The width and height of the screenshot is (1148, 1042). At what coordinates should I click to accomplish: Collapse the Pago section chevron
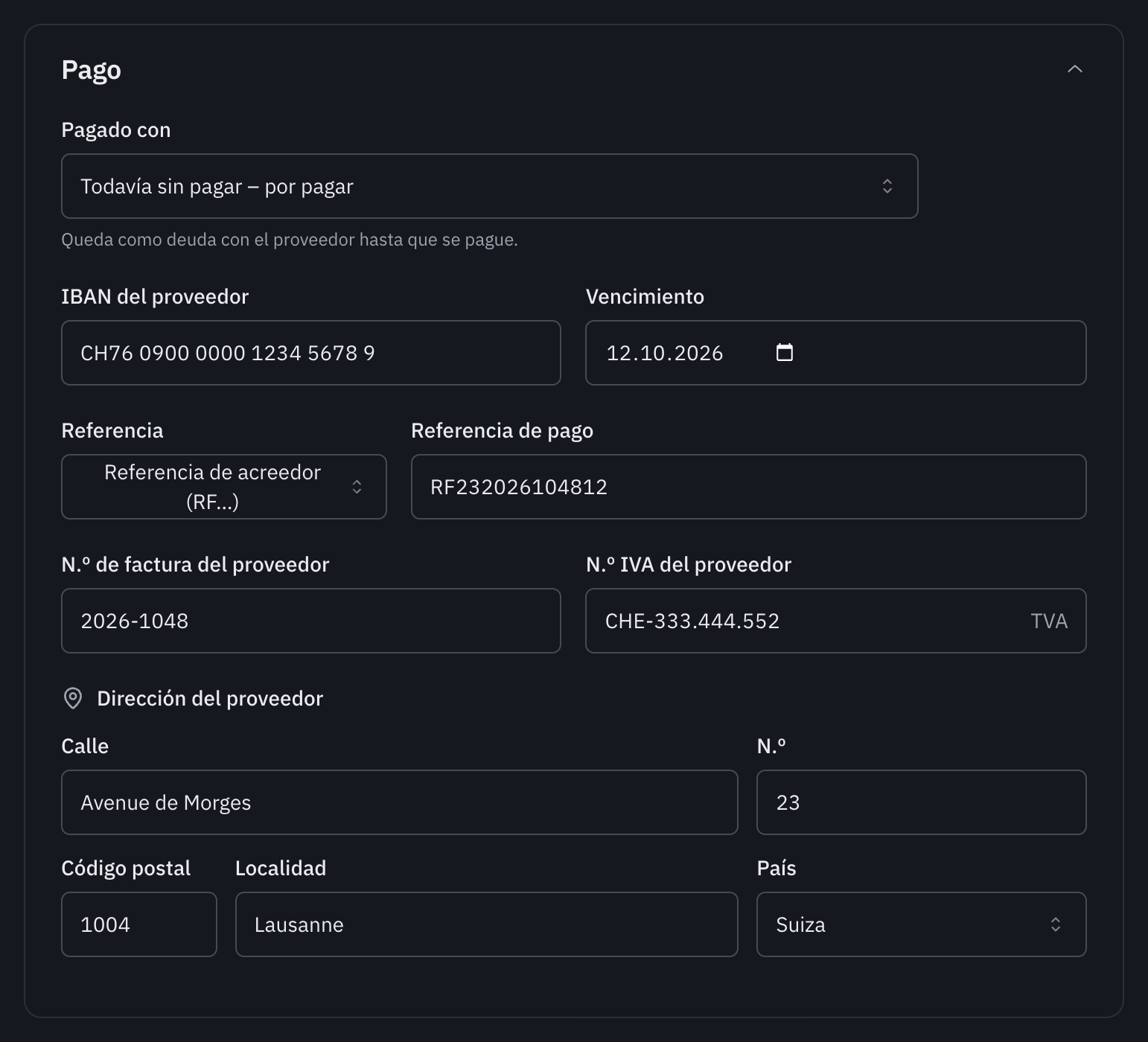1074,69
